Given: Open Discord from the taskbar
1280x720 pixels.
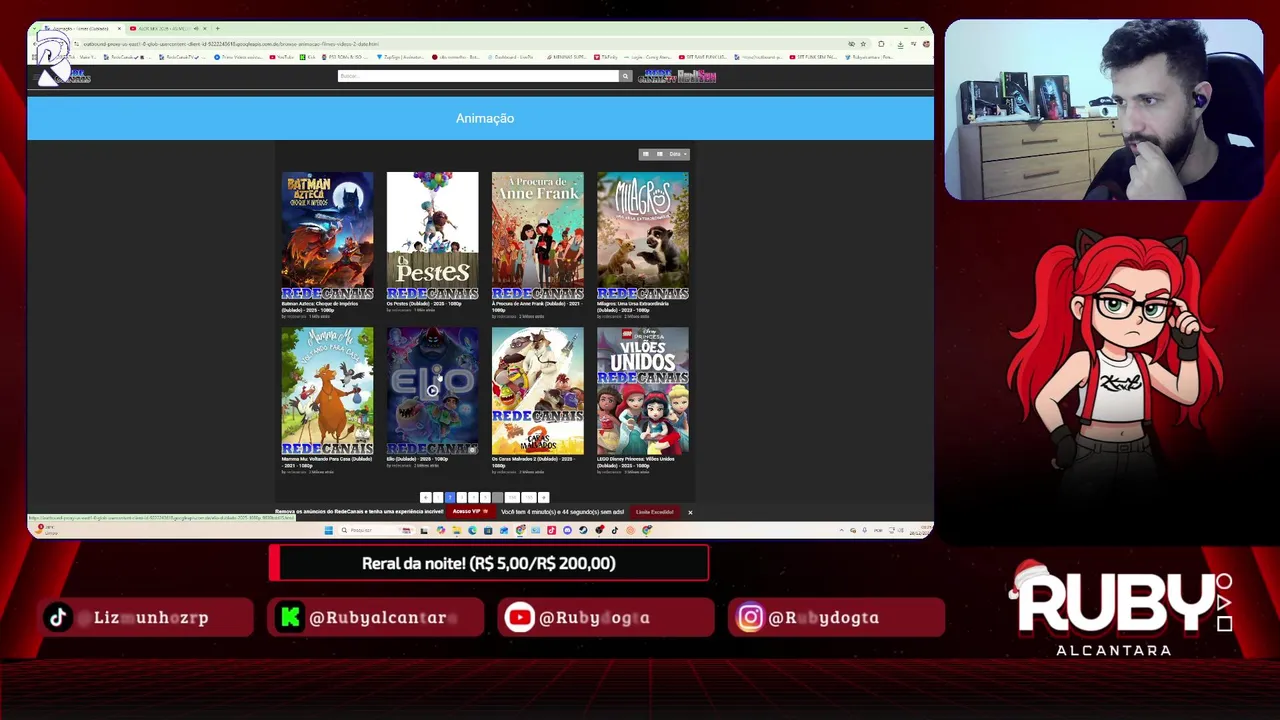Looking at the screenshot, I should pyautogui.click(x=567, y=531).
